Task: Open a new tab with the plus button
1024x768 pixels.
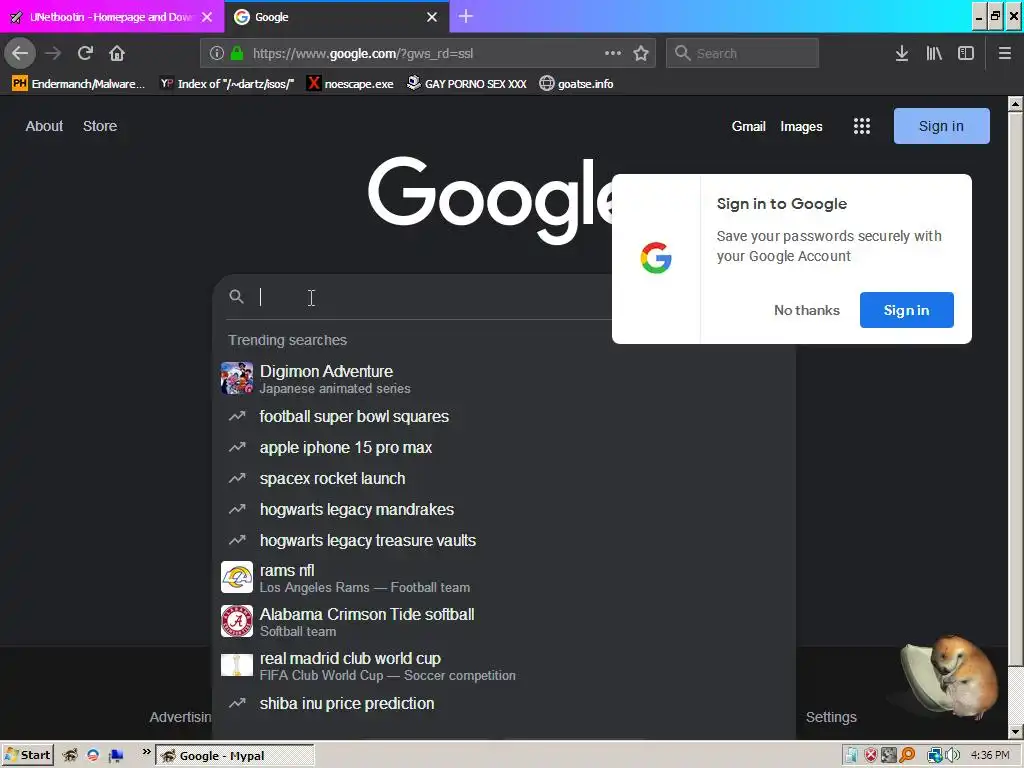Action: pyautogui.click(x=466, y=16)
